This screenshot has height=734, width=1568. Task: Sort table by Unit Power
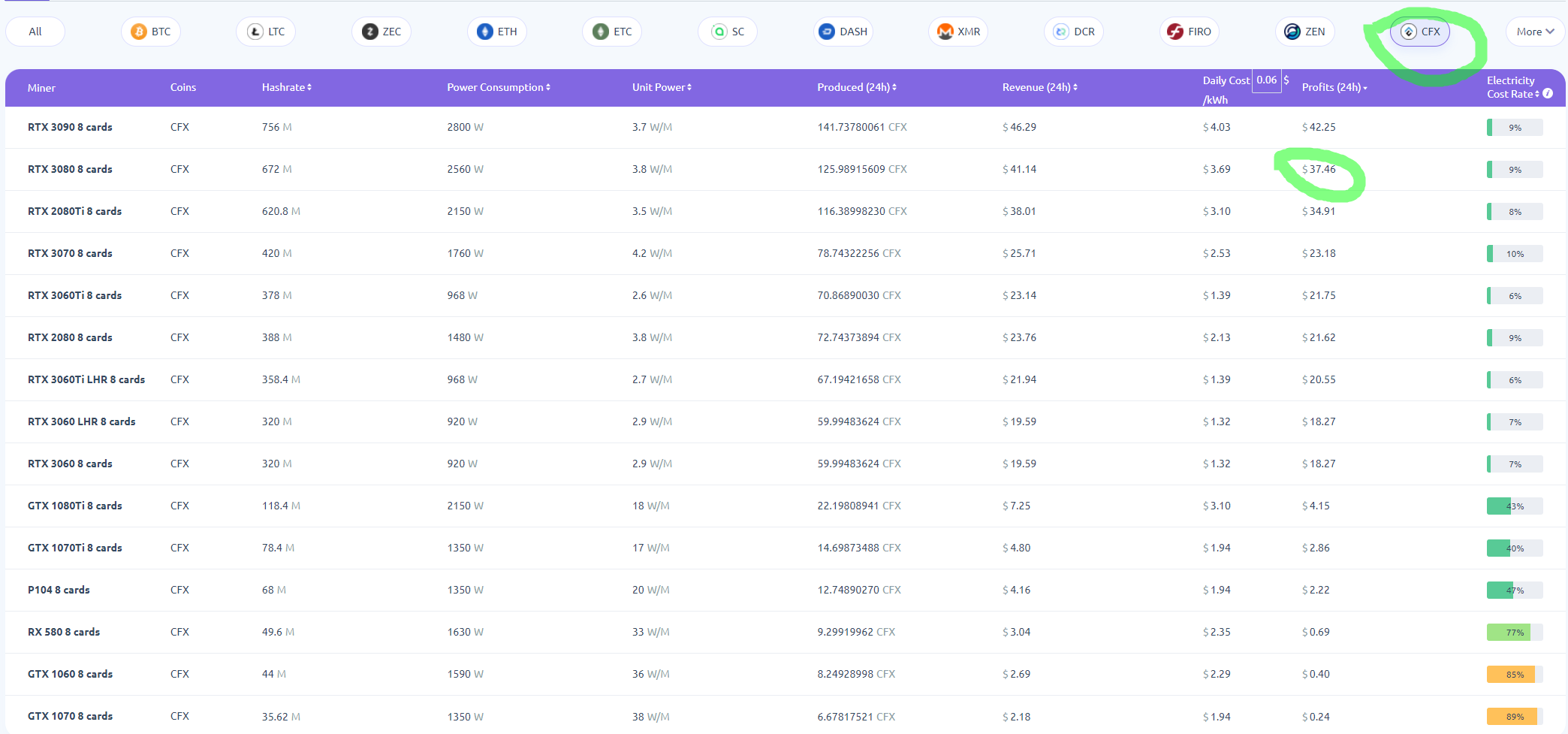point(662,87)
